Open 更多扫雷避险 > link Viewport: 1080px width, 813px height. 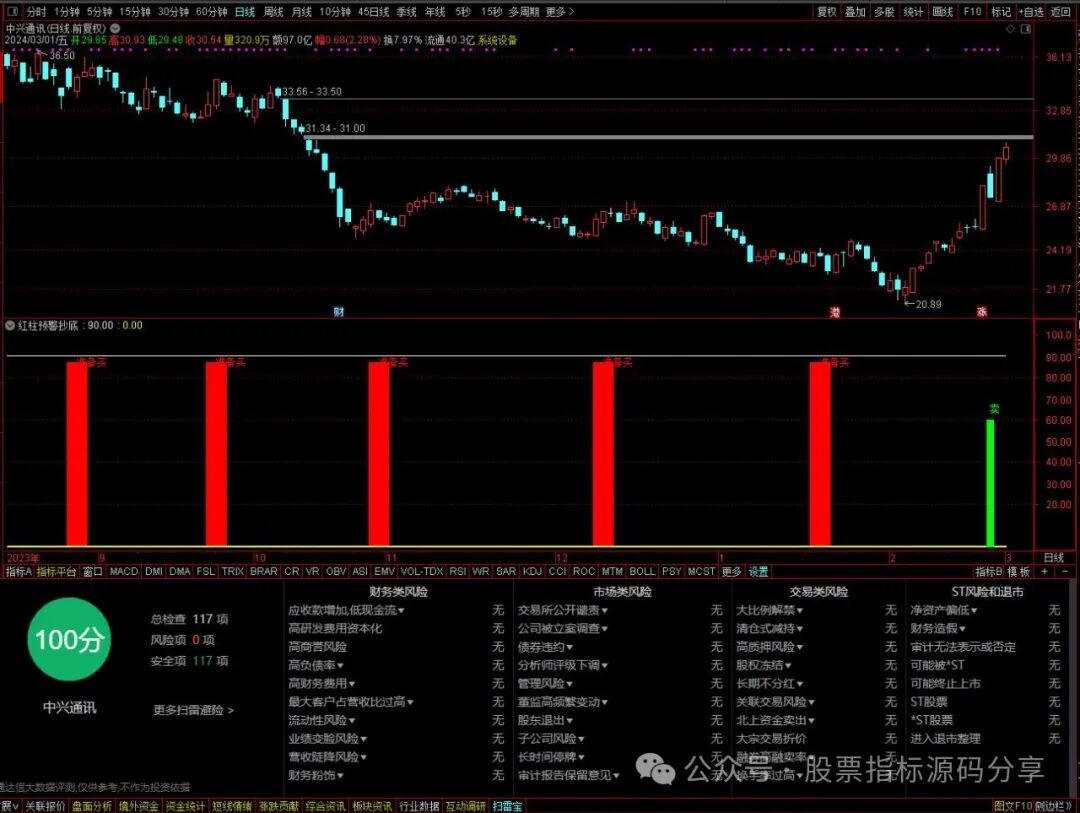pos(193,710)
